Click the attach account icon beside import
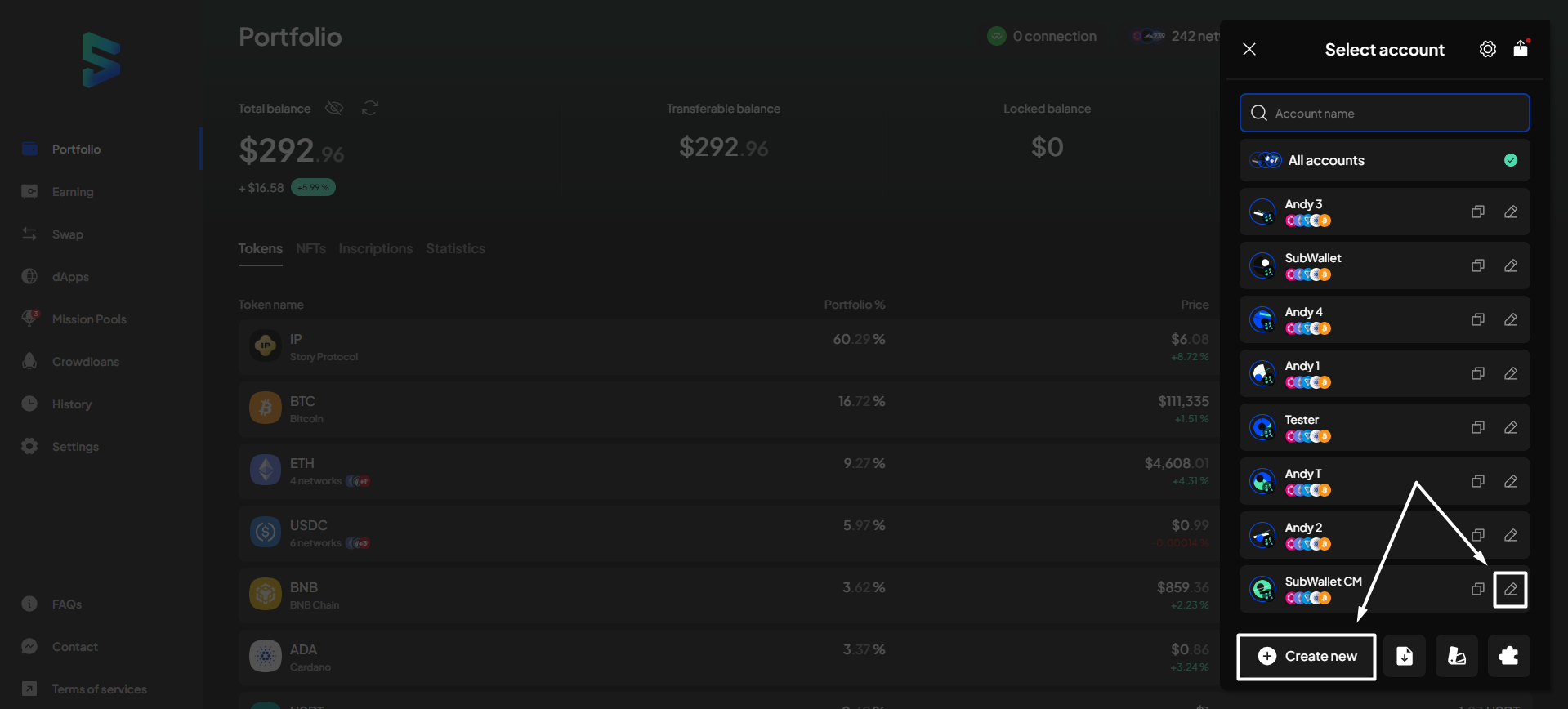This screenshot has height=709, width=1568. pyautogui.click(x=1456, y=656)
